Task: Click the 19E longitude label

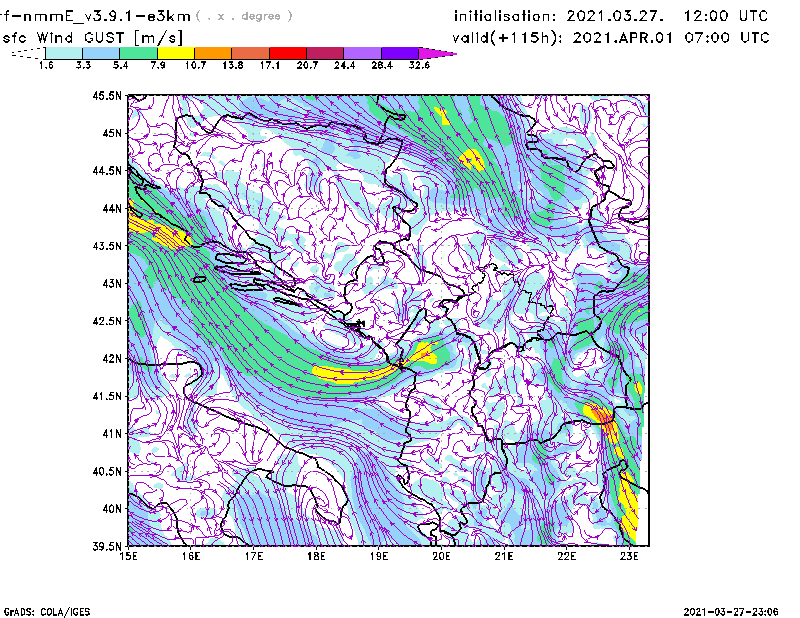Action: point(379,556)
